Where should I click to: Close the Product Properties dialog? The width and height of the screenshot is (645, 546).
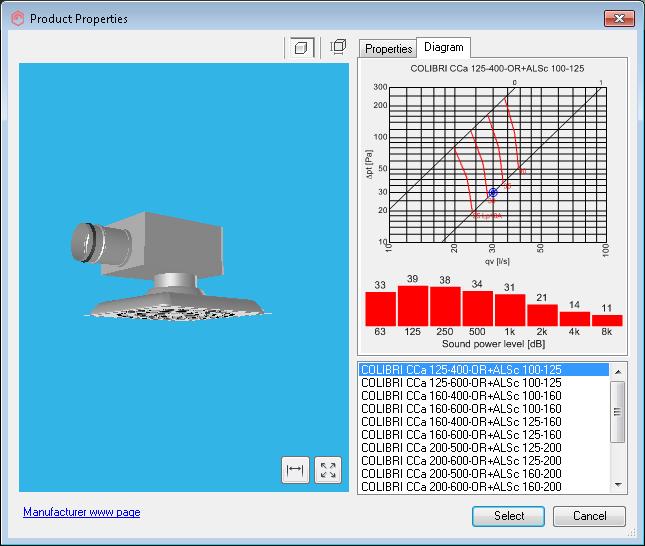(x=619, y=18)
